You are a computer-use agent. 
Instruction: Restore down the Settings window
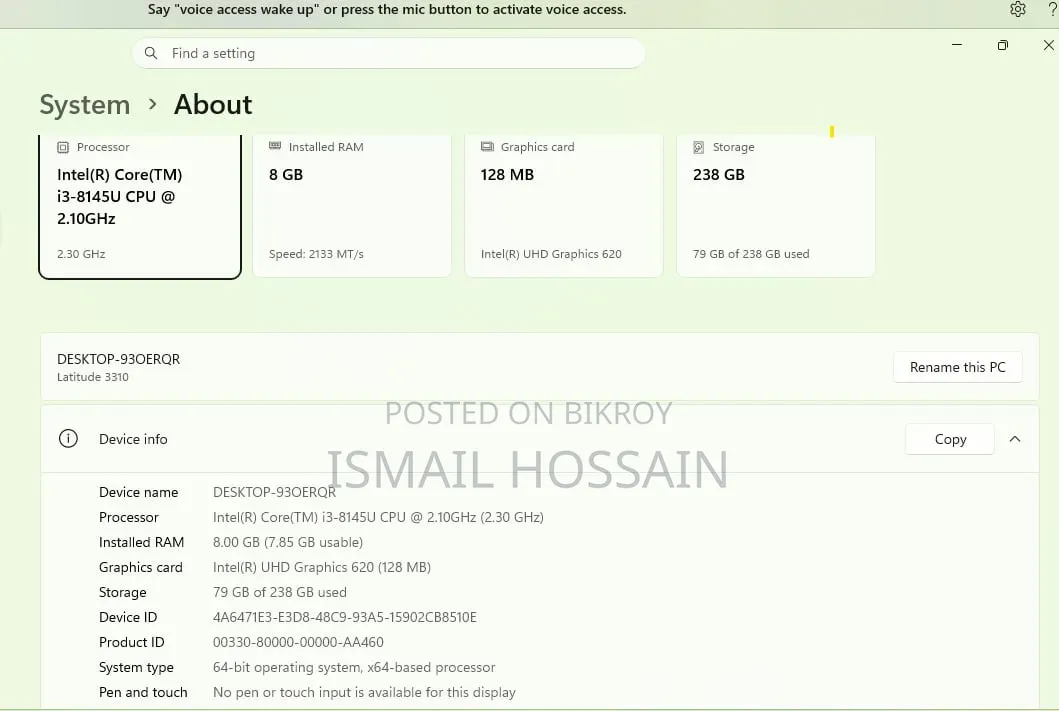[1002, 45]
